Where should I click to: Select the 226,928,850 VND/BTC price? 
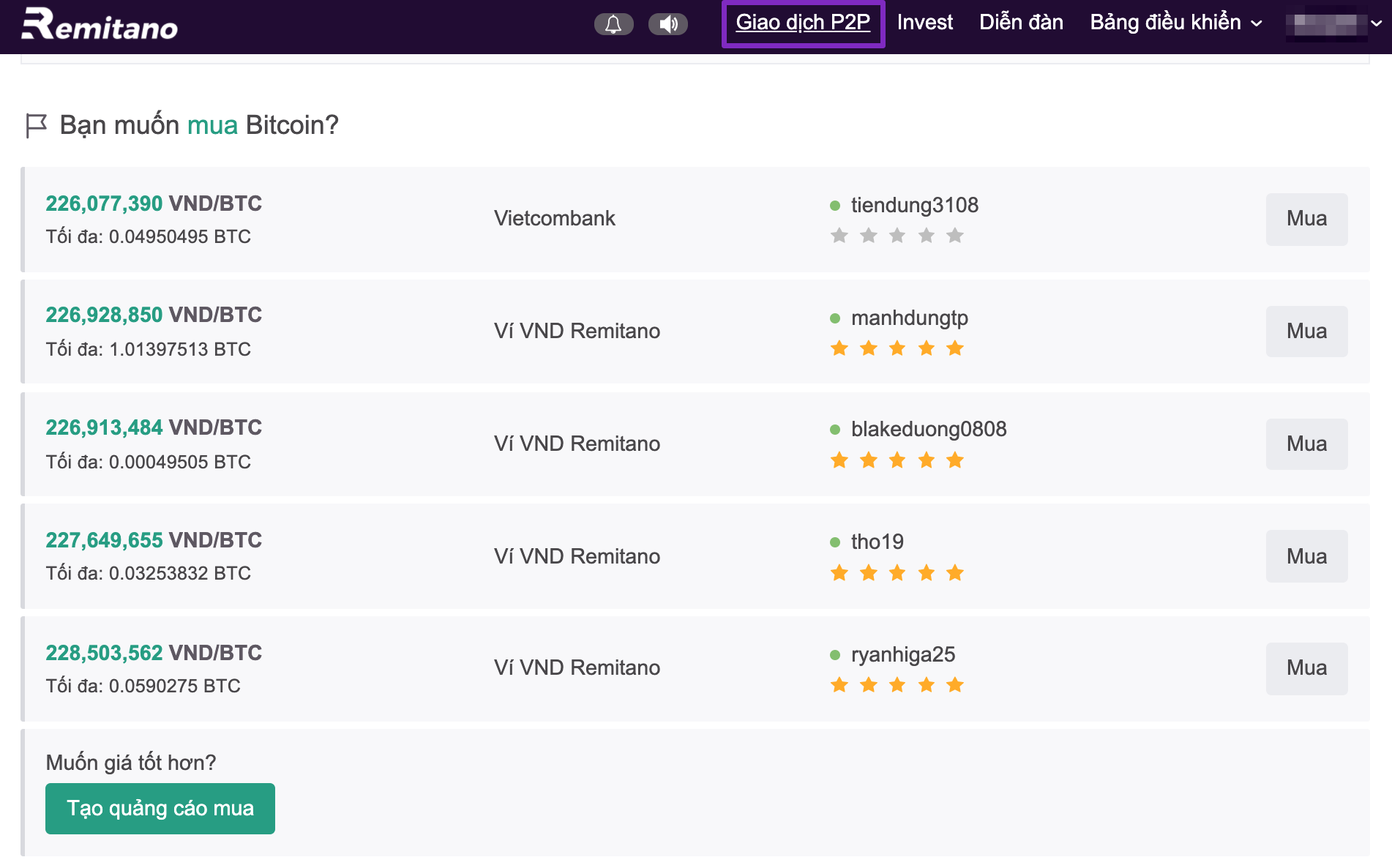154,315
